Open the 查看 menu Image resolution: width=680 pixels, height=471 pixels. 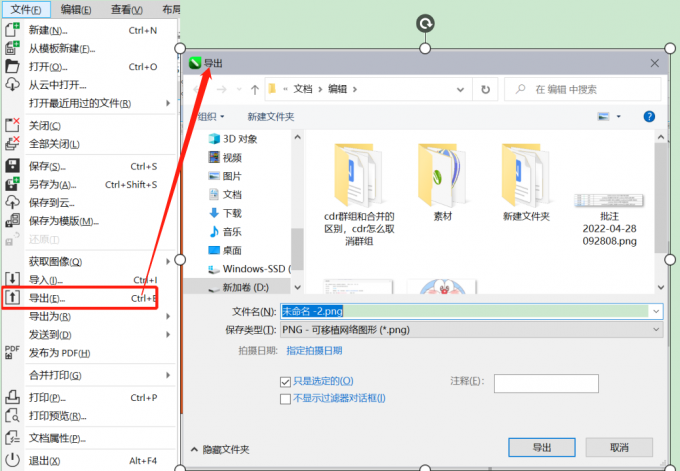[x=127, y=9]
